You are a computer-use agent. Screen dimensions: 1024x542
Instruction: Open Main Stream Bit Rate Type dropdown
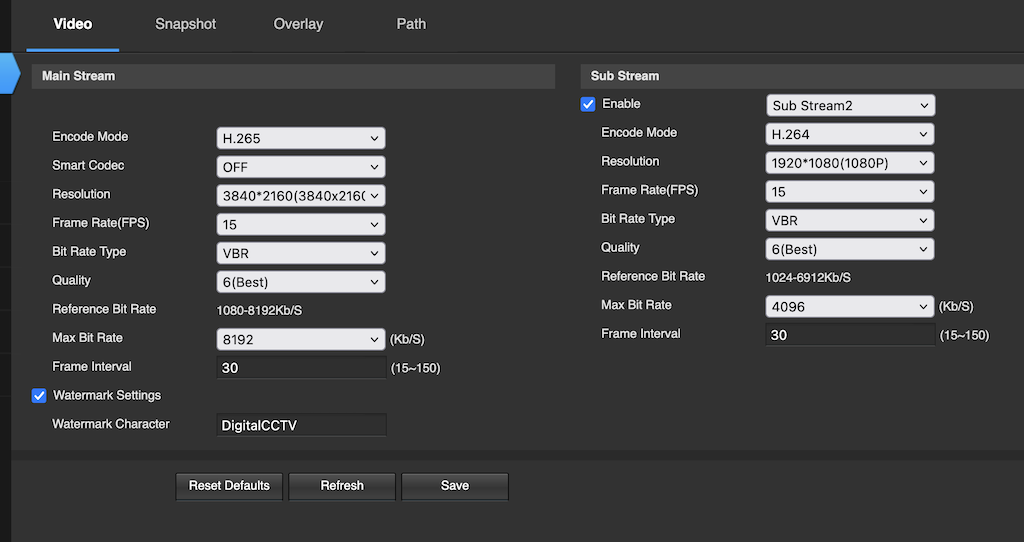click(301, 253)
